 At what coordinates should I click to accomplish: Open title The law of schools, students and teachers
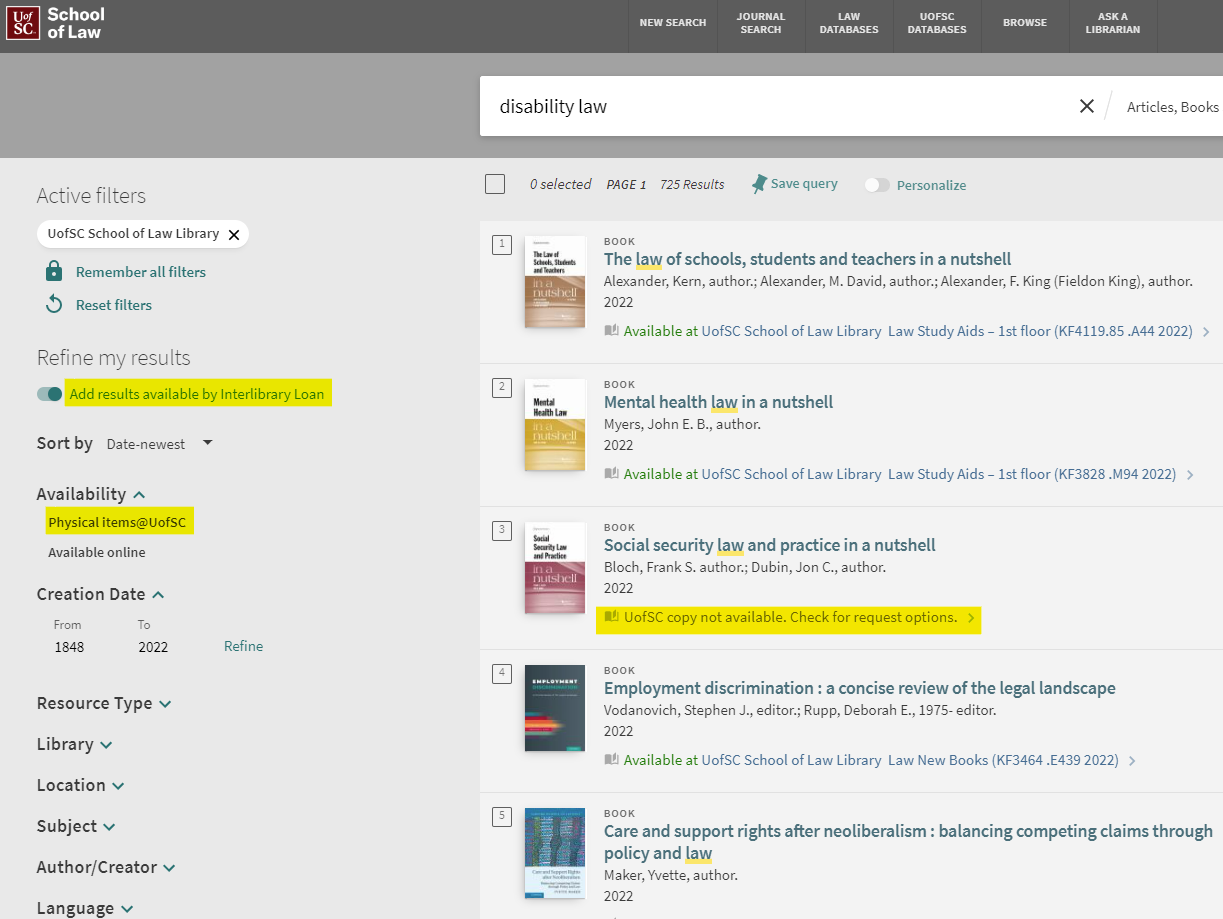coord(807,259)
